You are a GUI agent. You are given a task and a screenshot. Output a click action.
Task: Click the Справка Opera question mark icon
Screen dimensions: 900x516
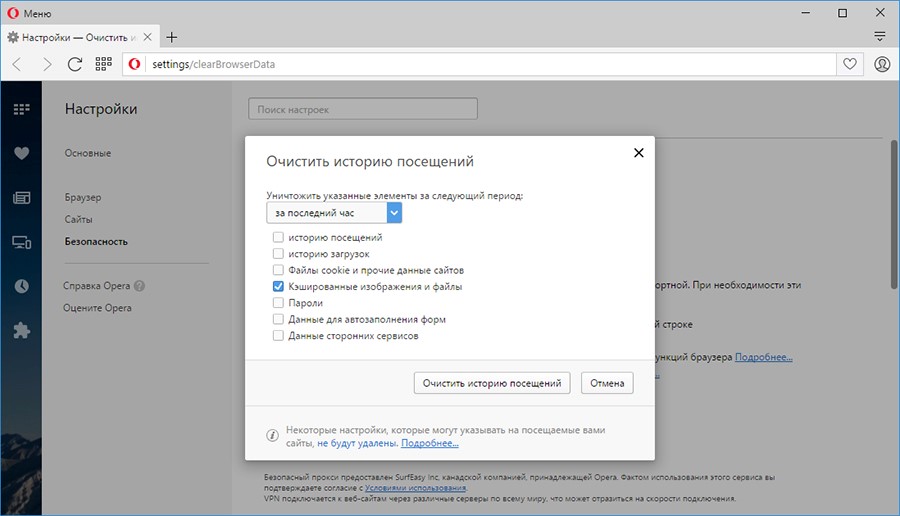pos(139,286)
